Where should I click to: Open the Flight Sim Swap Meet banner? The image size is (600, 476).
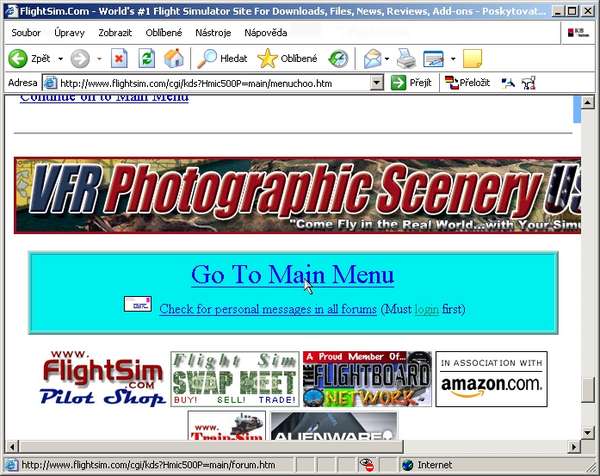[x=235, y=379]
